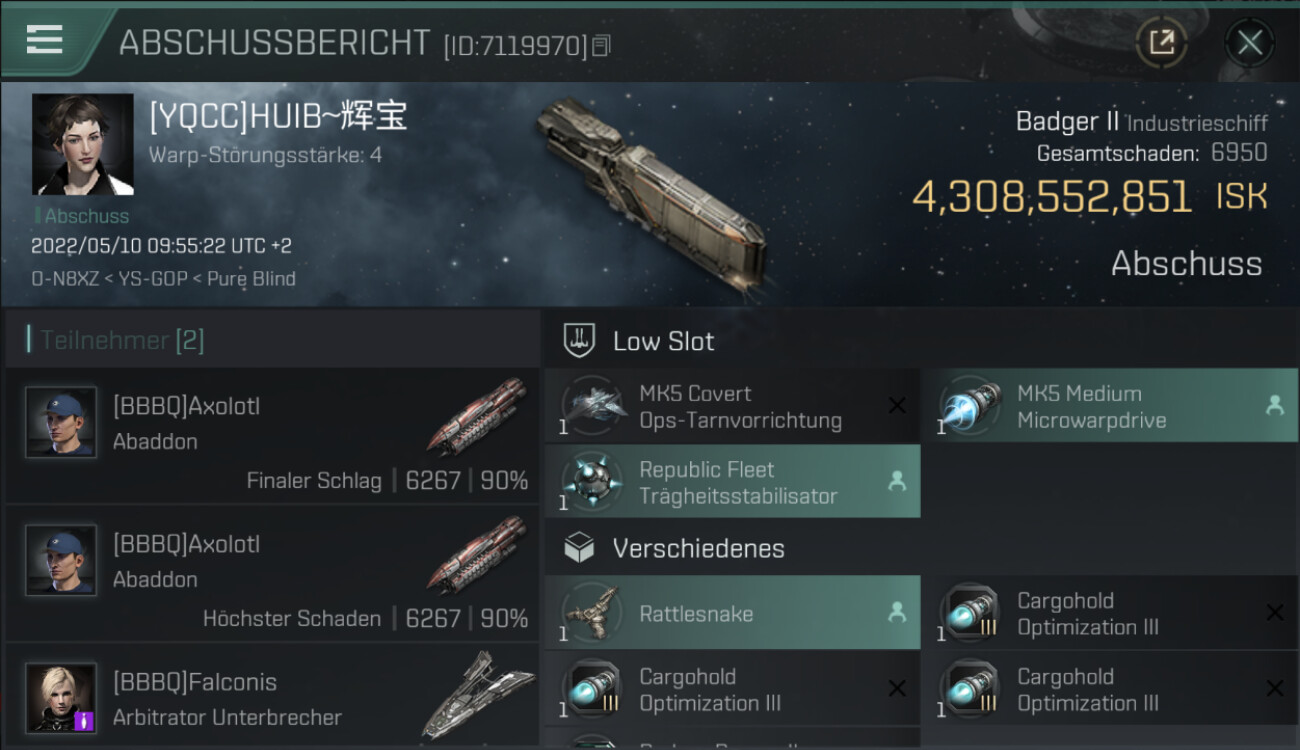Open Axolotl Höchster Schaden participant entry
The height and width of the screenshot is (750, 1300).
pyautogui.click(x=272, y=573)
